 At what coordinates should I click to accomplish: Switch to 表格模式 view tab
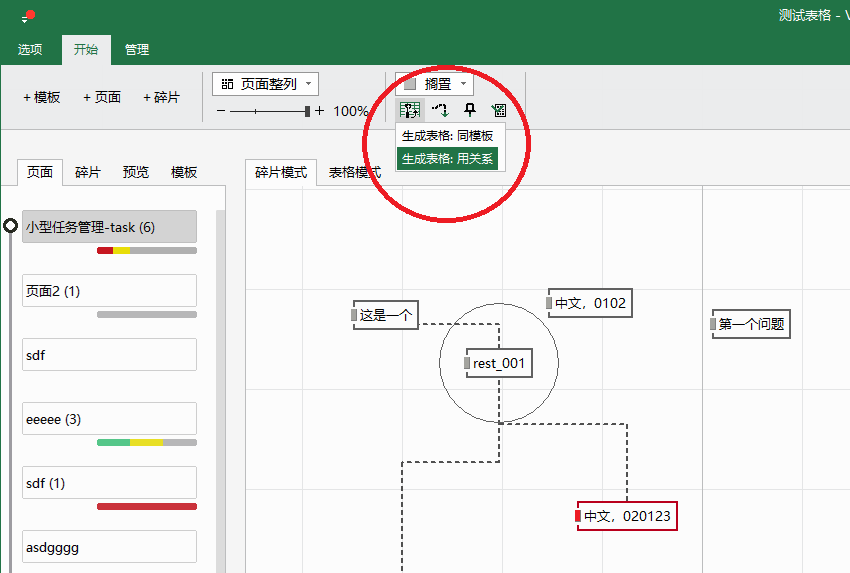(354, 172)
